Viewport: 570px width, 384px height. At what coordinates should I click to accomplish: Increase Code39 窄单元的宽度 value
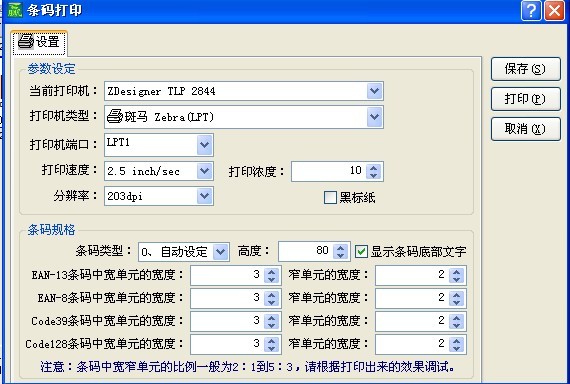point(457,317)
